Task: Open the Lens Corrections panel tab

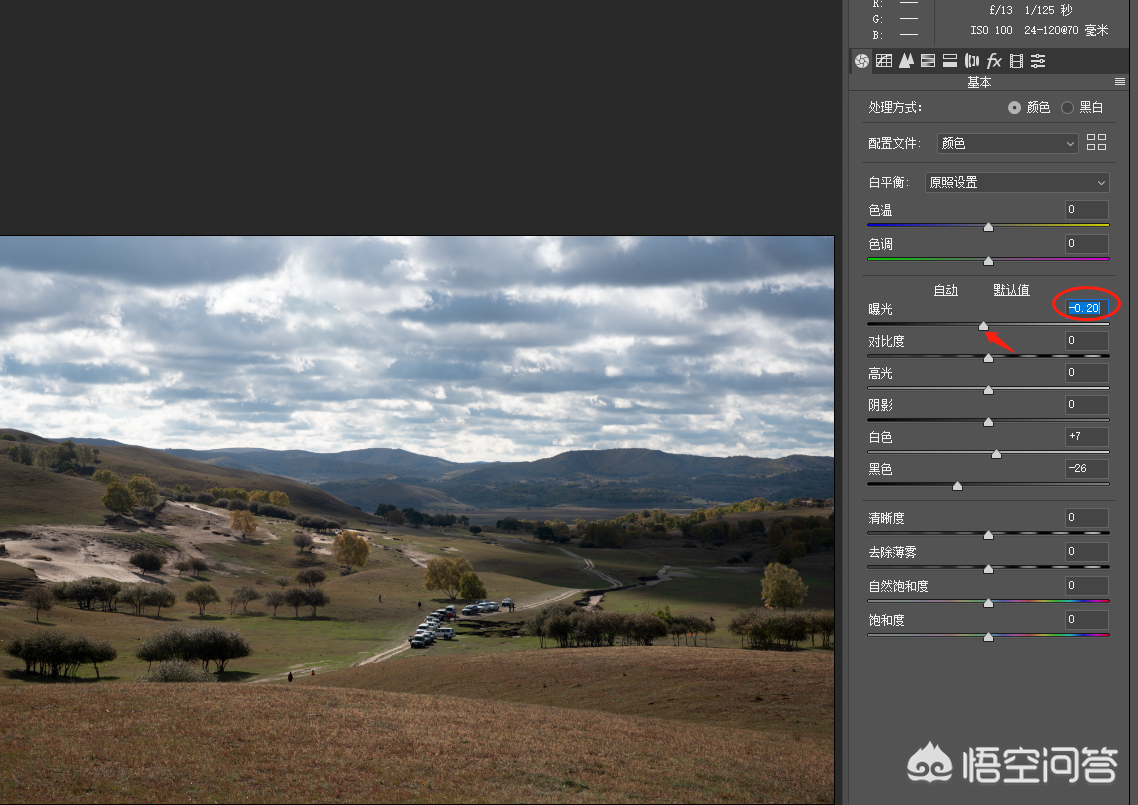Action: tap(972, 61)
